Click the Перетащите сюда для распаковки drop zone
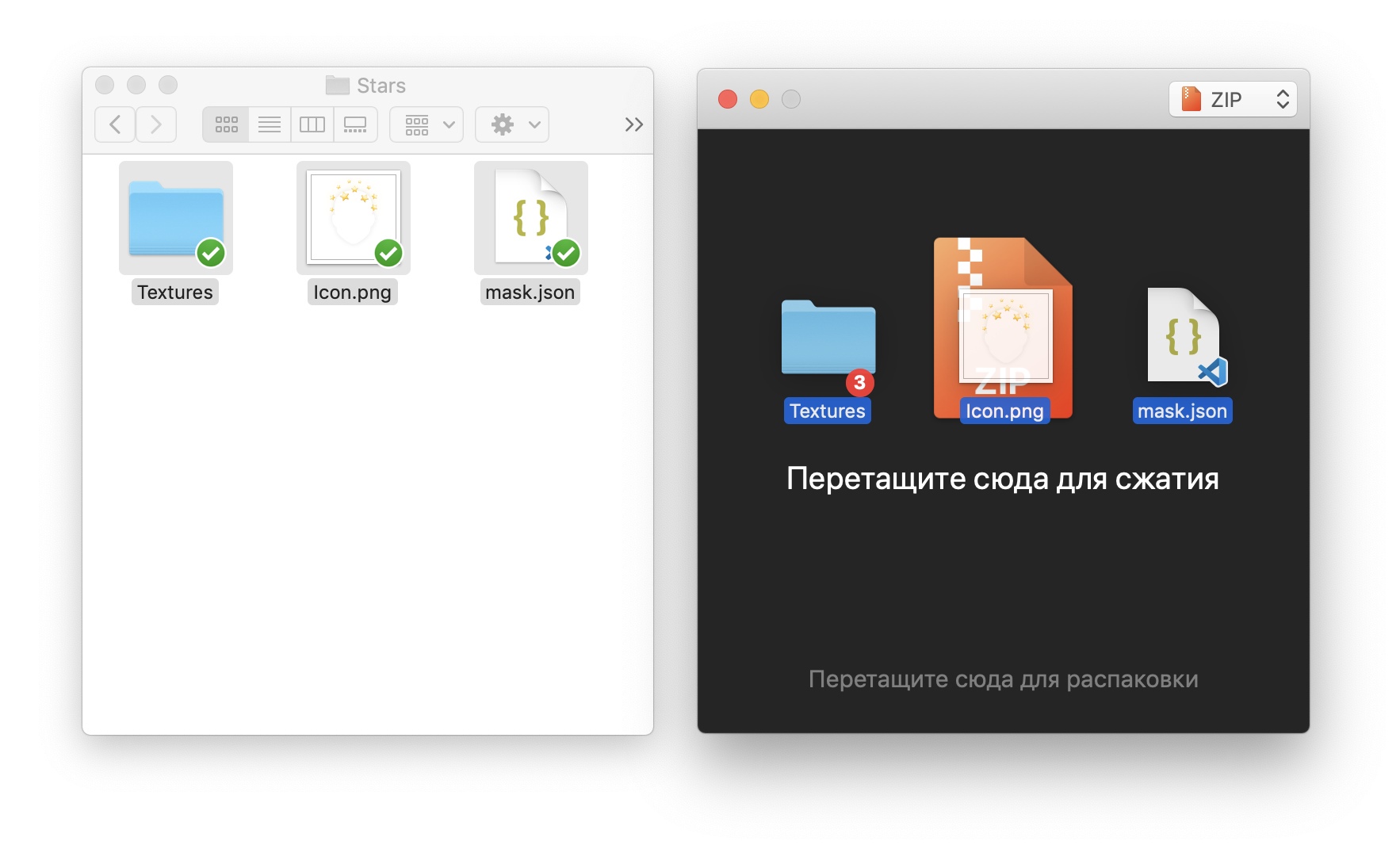Viewport: 1400px width, 868px height. click(x=1002, y=679)
